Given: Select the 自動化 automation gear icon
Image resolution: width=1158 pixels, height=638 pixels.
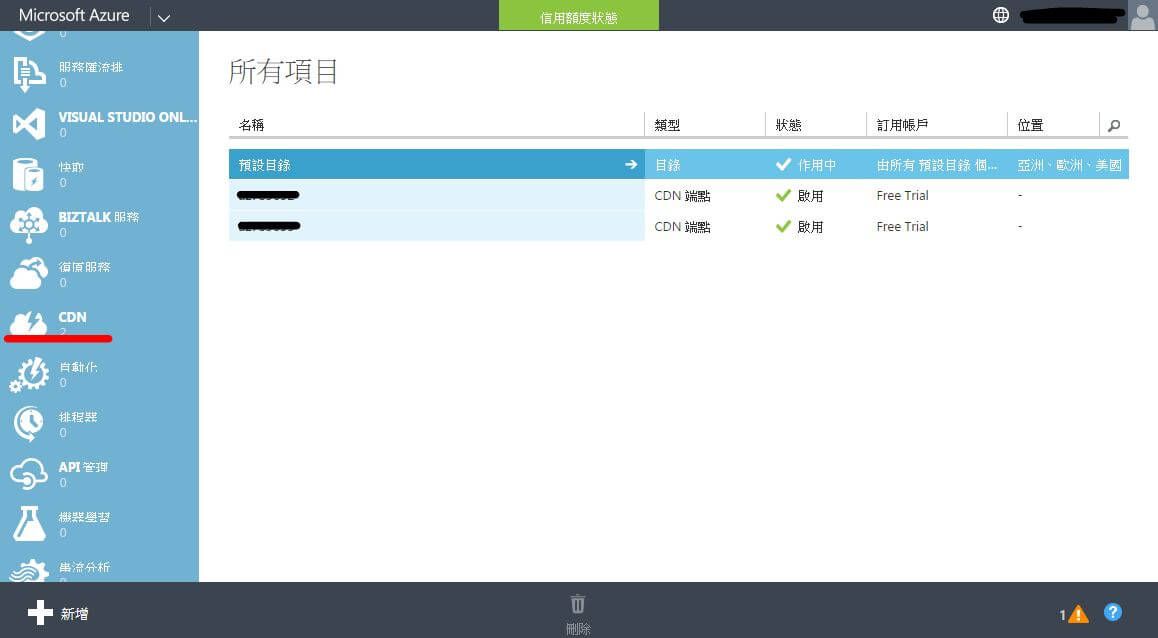Looking at the screenshot, I should click(x=30, y=374).
